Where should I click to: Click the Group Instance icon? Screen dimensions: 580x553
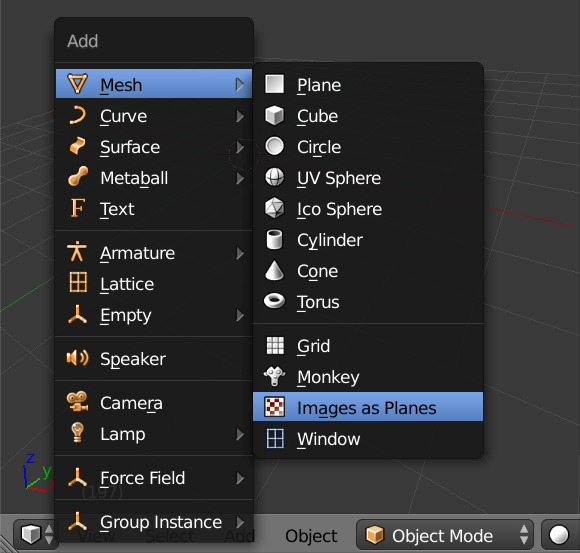click(x=77, y=521)
